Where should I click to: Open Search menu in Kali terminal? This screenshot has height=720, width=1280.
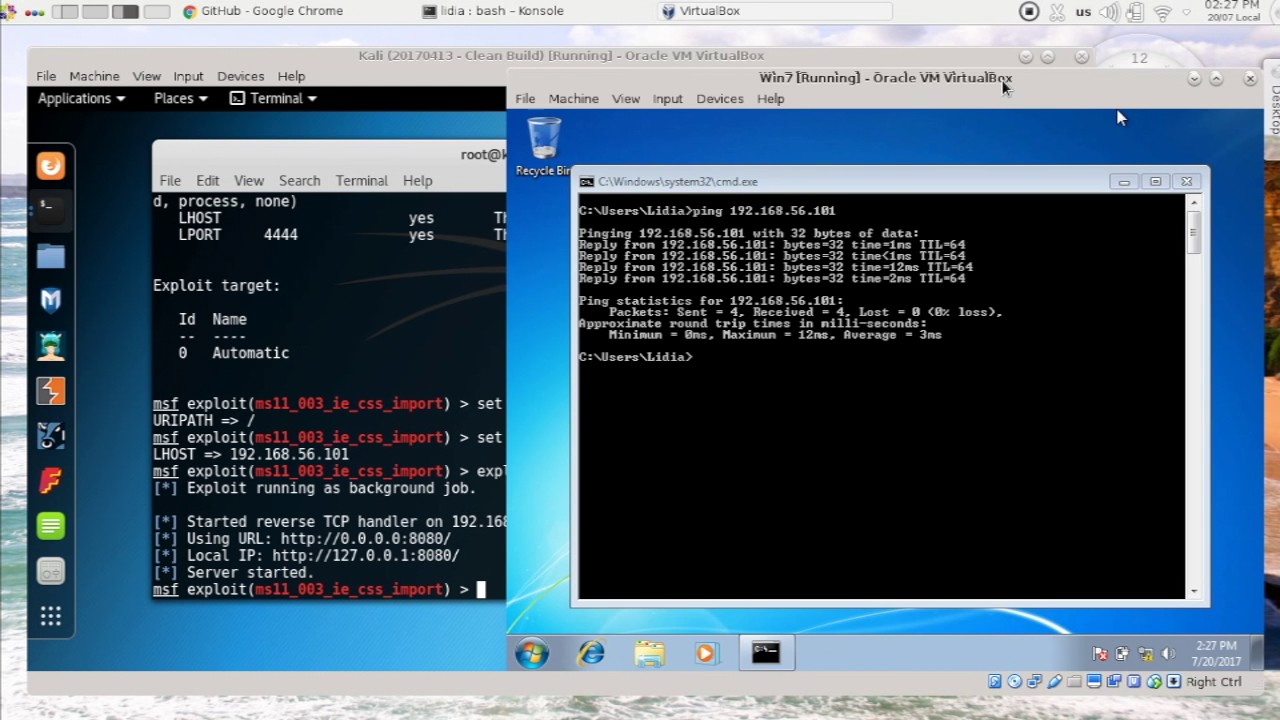299,180
